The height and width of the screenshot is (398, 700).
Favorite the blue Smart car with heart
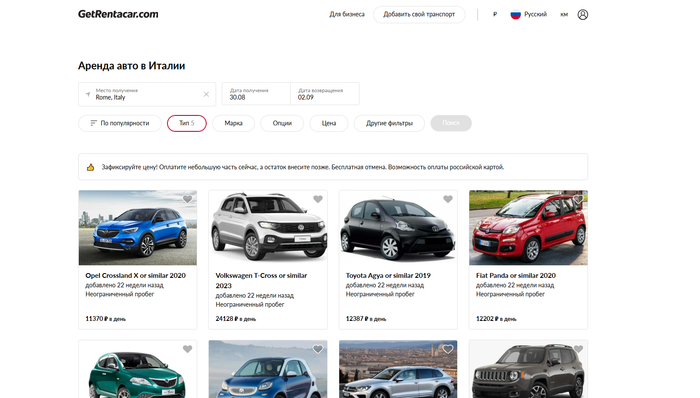[318, 349]
